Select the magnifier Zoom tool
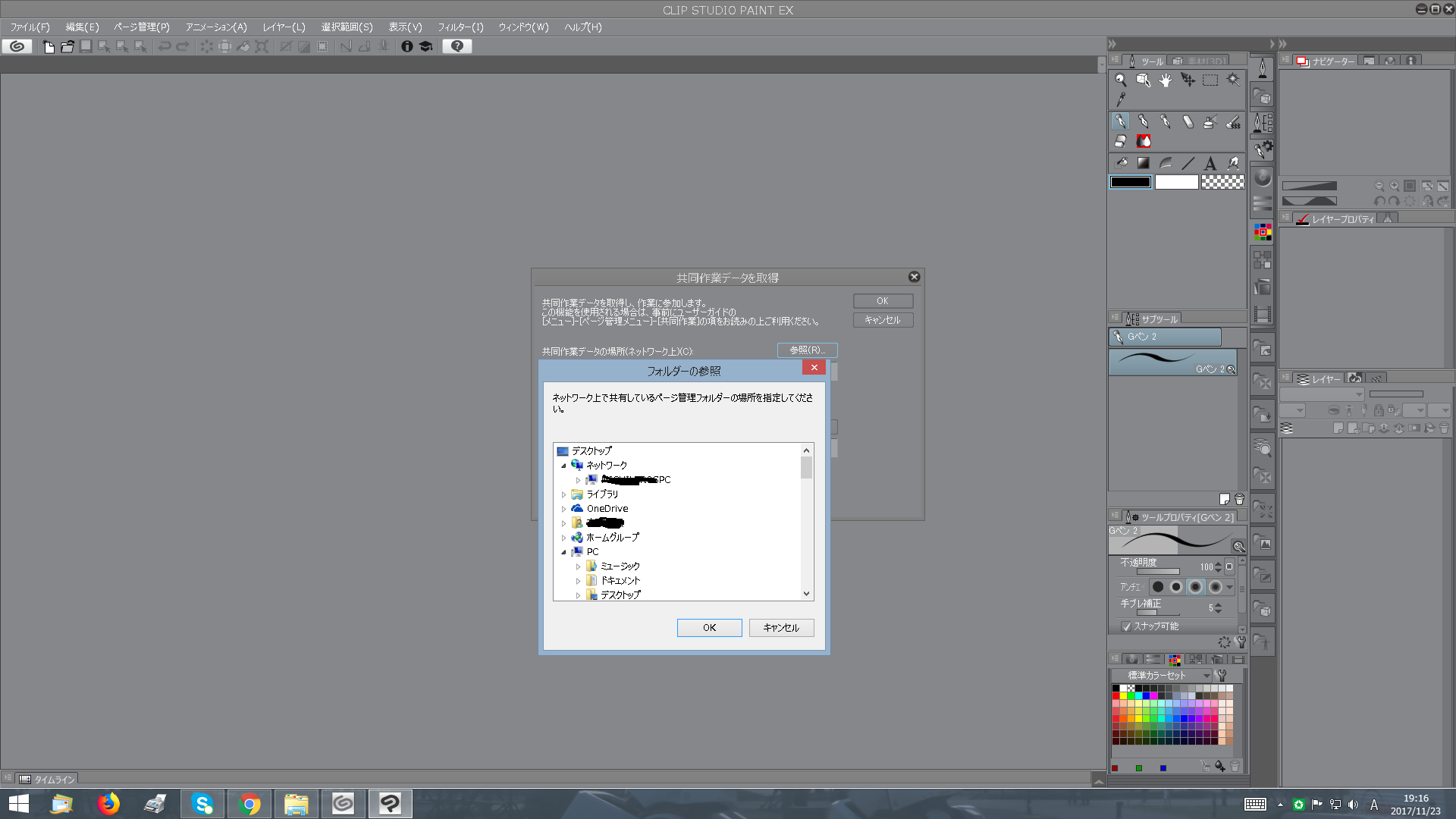Image resolution: width=1456 pixels, height=819 pixels. 1120,80
